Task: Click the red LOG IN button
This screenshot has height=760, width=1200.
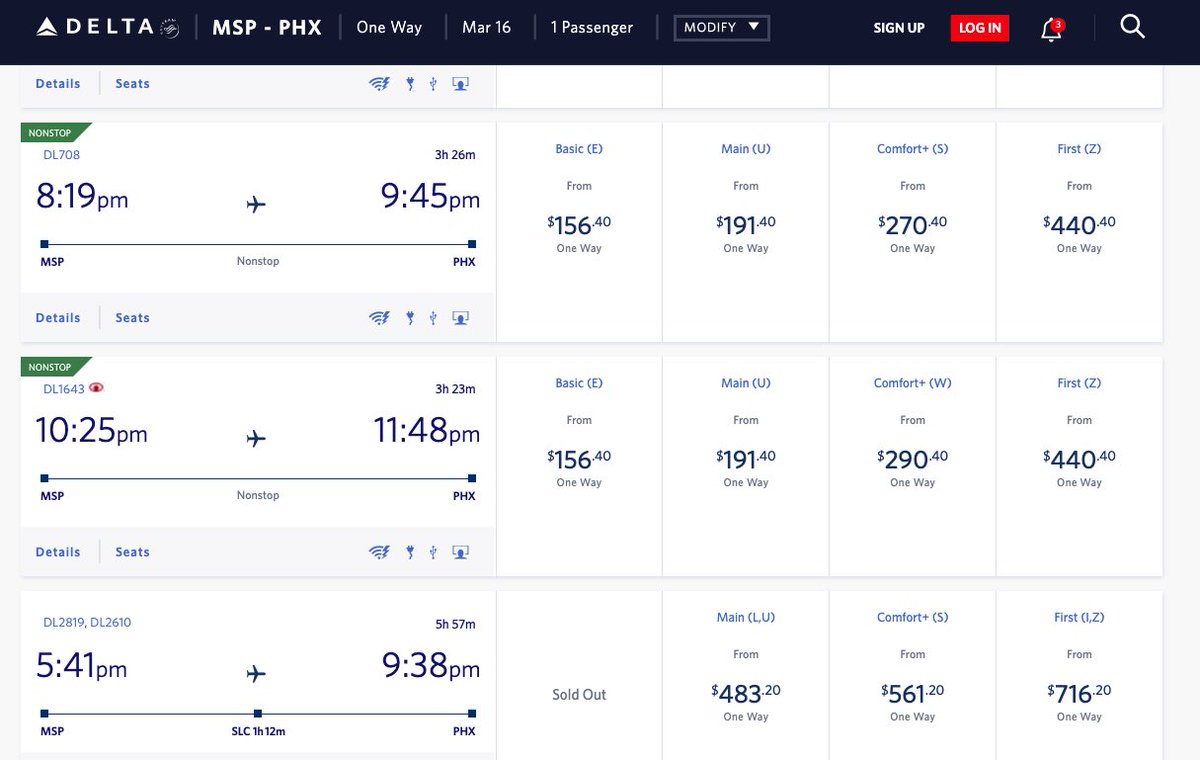Action: tap(980, 28)
